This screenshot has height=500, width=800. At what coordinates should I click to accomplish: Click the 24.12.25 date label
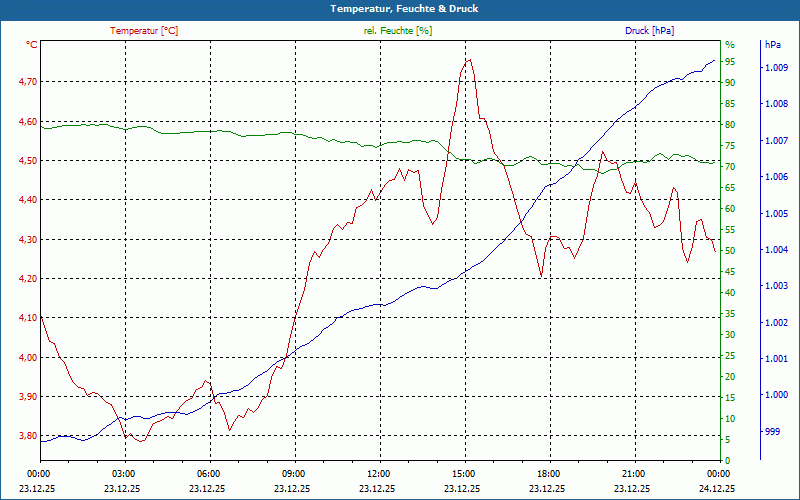[x=718, y=489]
